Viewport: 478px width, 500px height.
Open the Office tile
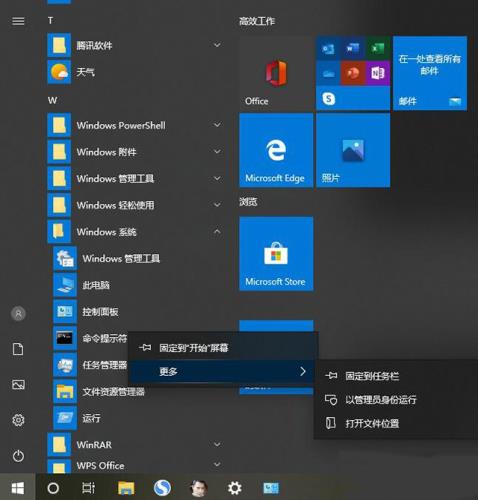[276, 73]
